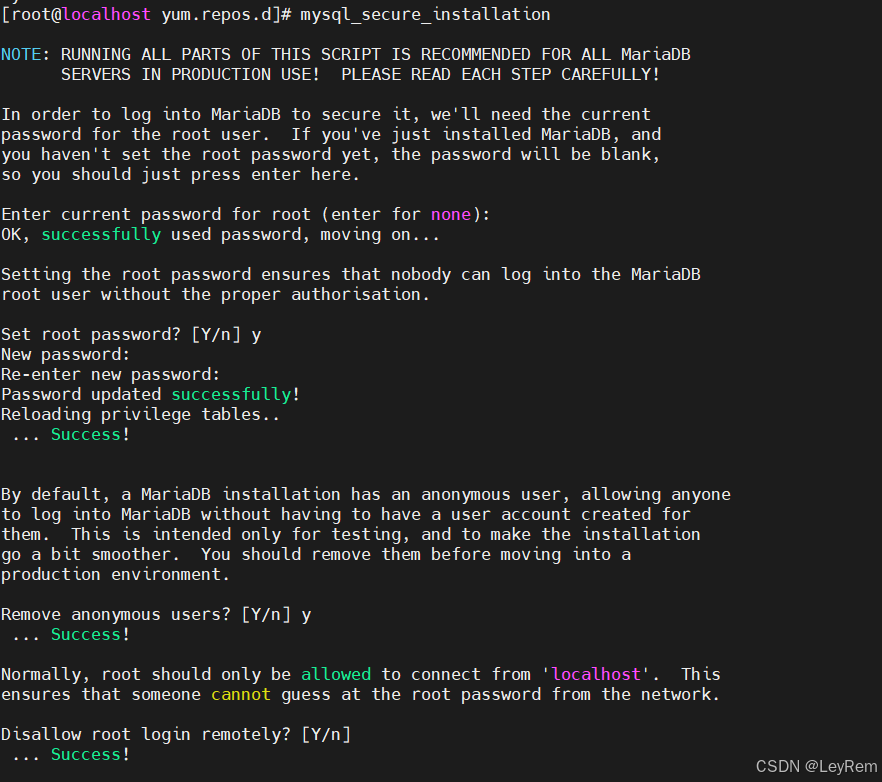882x782 pixels.
Task: Click the magenta word 'none' in password prompt
Action: pyautogui.click(x=451, y=214)
